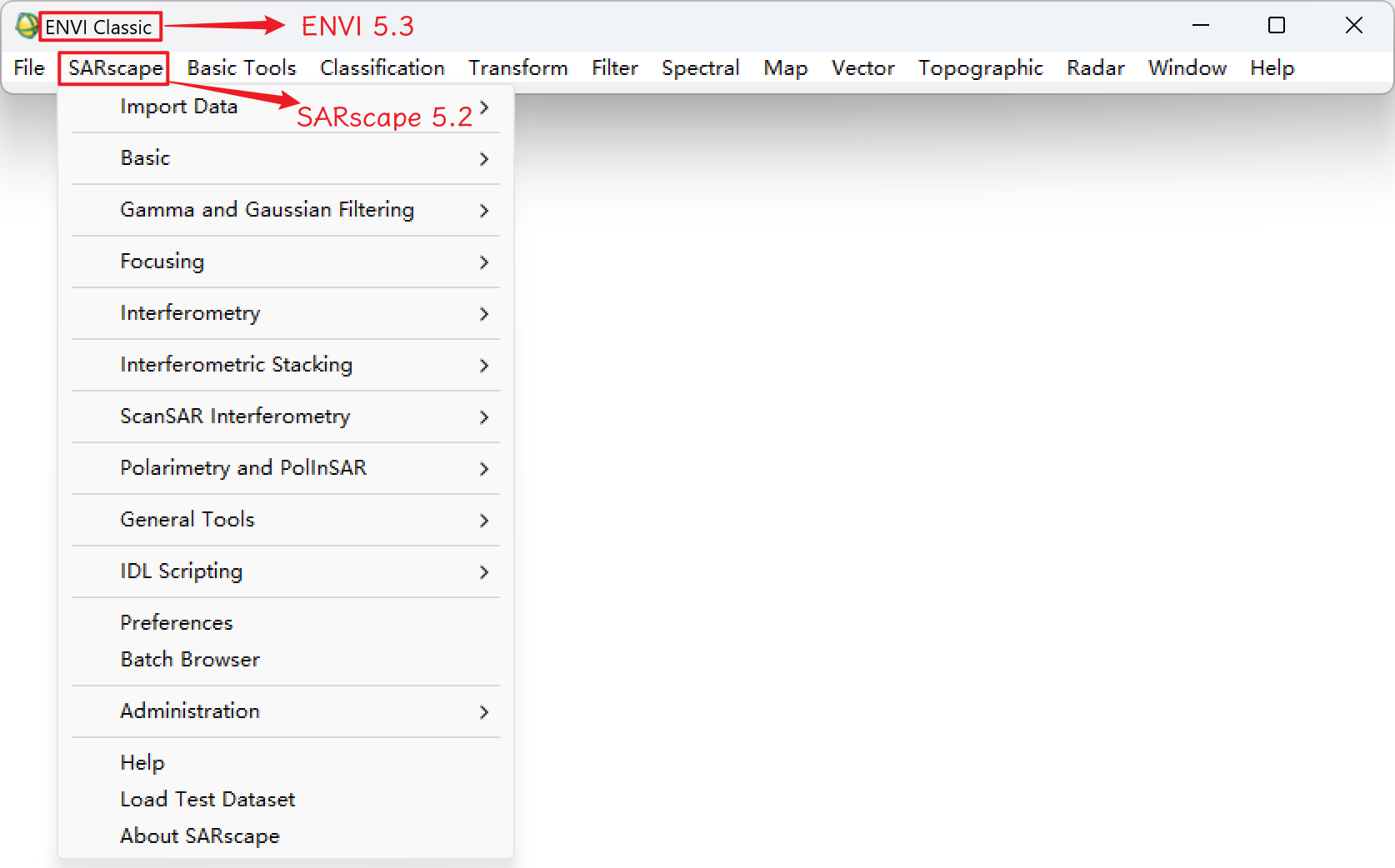Click the SARscape menu
Image resolution: width=1395 pixels, height=868 pixels.
click(115, 67)
